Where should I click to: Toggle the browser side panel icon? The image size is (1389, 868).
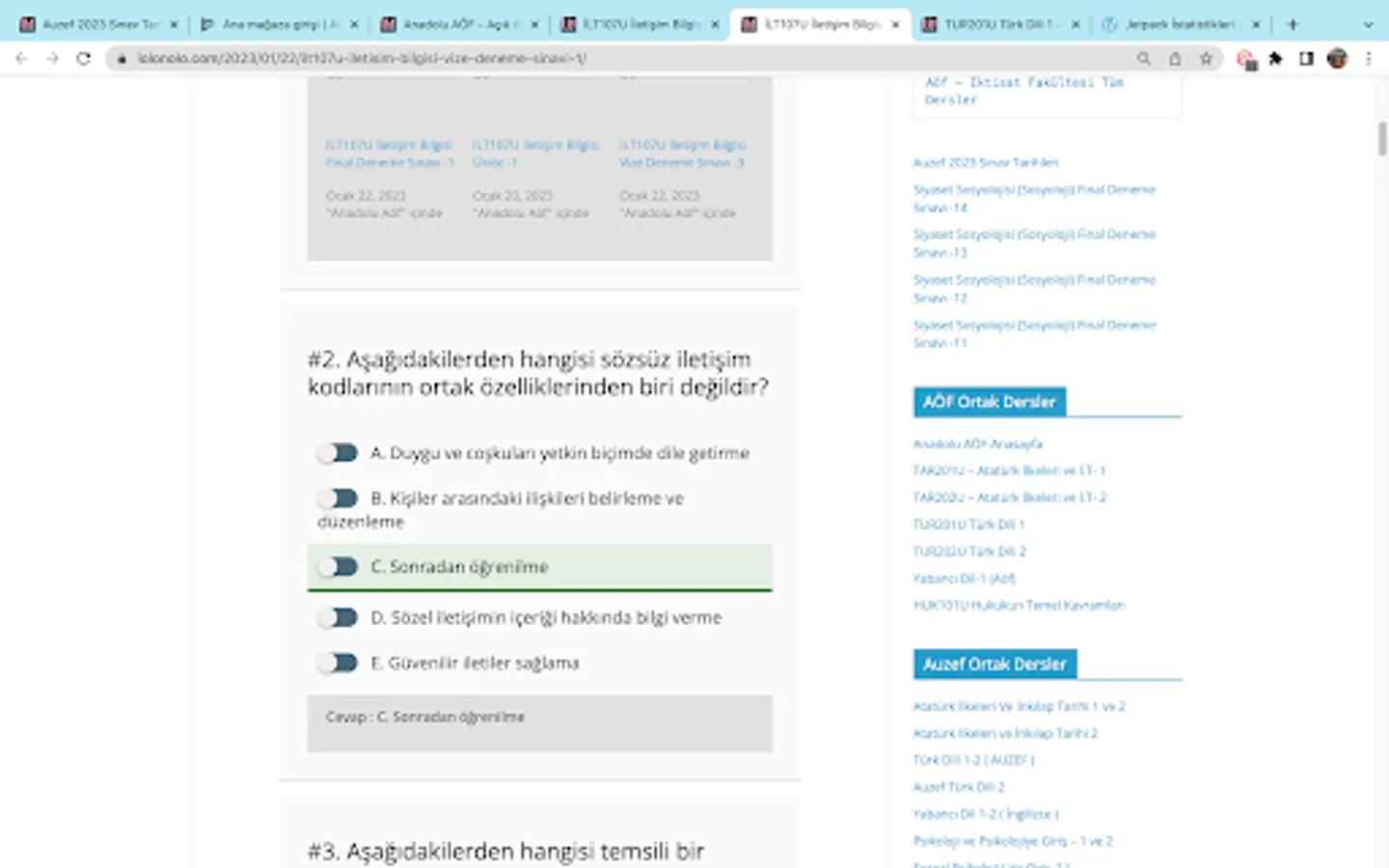tap(1306, 59)
